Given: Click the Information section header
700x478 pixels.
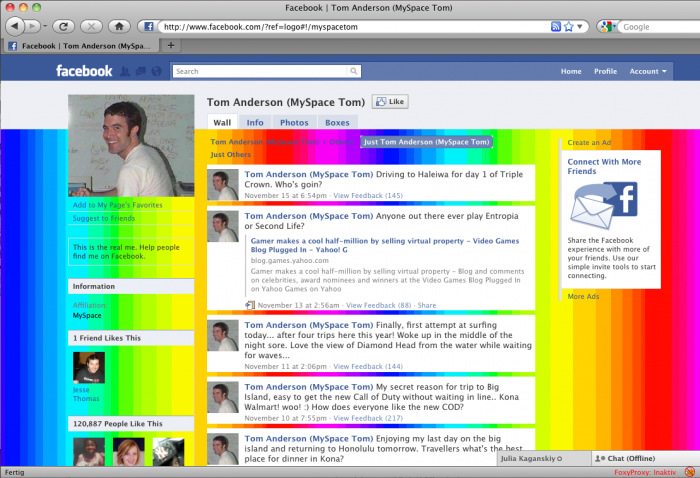Looking at the screenshot, I should click(131, 286).
